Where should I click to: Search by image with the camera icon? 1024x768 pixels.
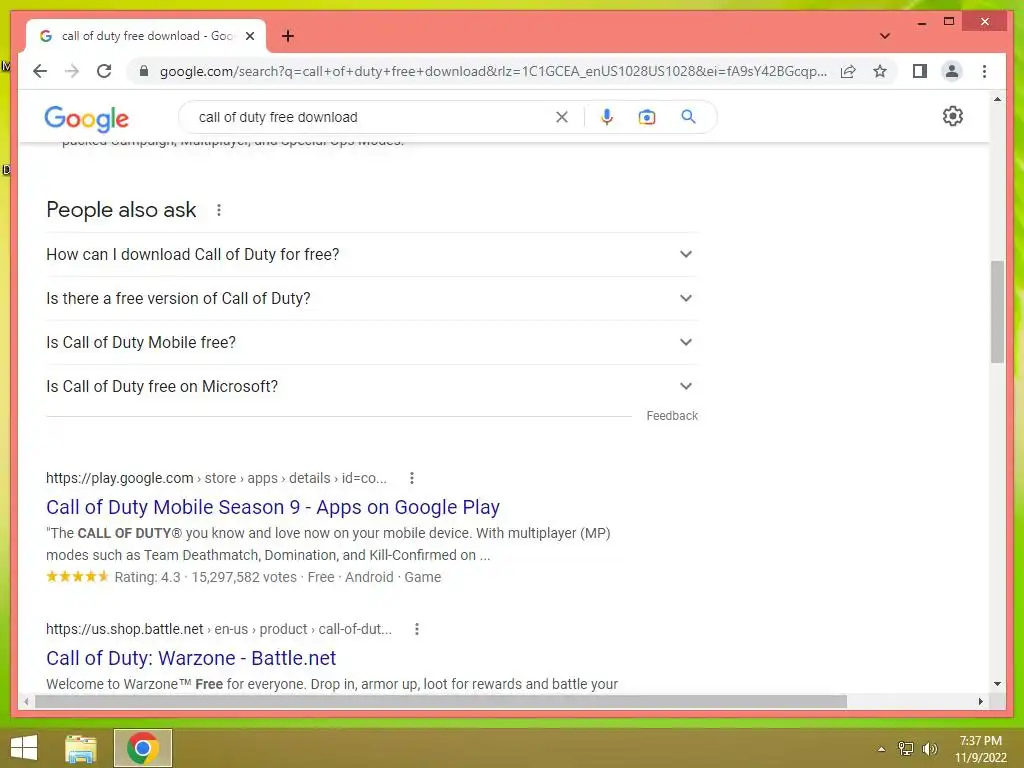(647, 117)
